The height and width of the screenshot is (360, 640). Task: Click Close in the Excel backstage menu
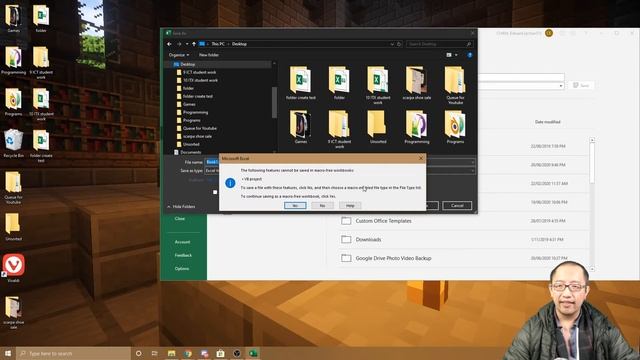pos(180,219)
